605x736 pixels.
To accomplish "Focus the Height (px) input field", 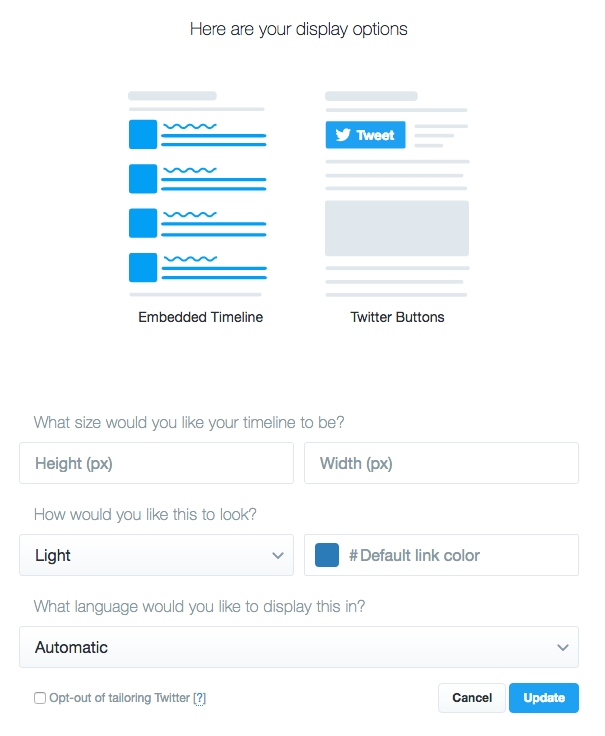I will pos(156,463).
